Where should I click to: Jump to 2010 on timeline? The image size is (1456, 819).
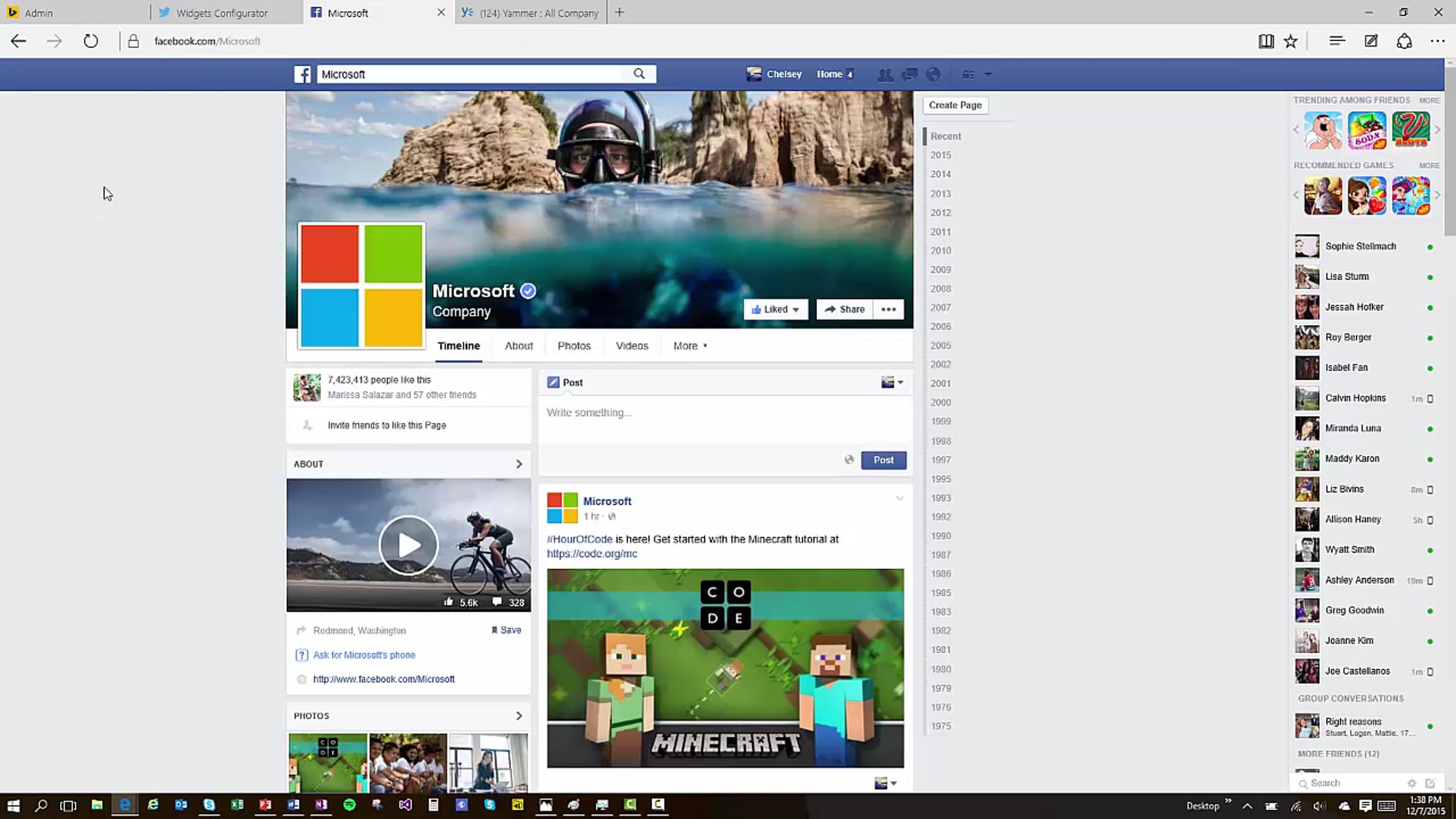940,251
